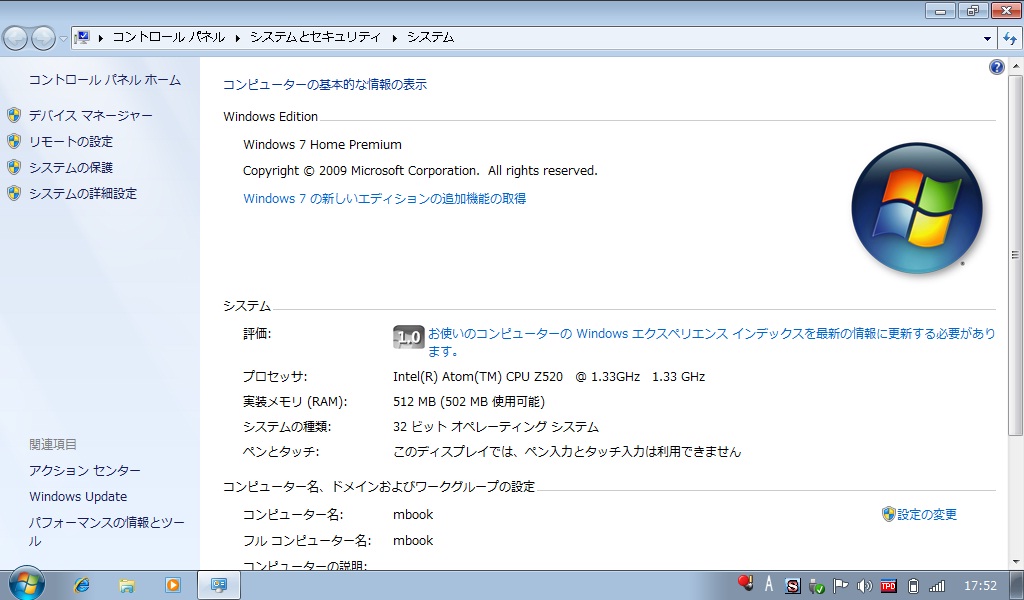
Task: Click the Windows エクスペリエンス インデックス update link
Action: point(711,342)
